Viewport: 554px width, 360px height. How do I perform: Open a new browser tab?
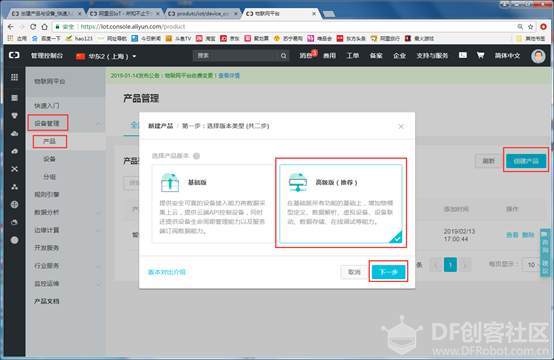point(329,14)
